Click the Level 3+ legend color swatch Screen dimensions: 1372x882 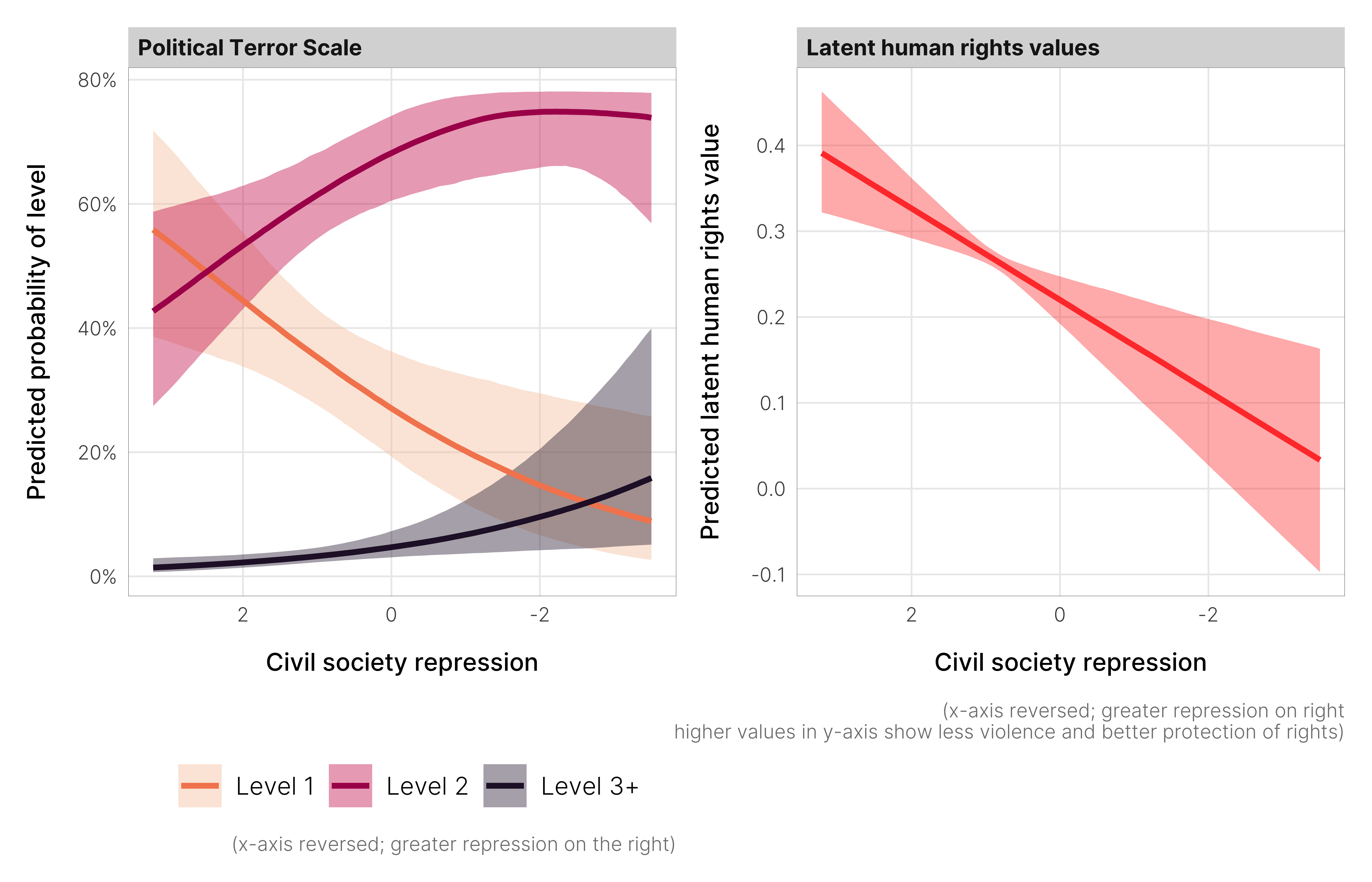coord(504,785)
